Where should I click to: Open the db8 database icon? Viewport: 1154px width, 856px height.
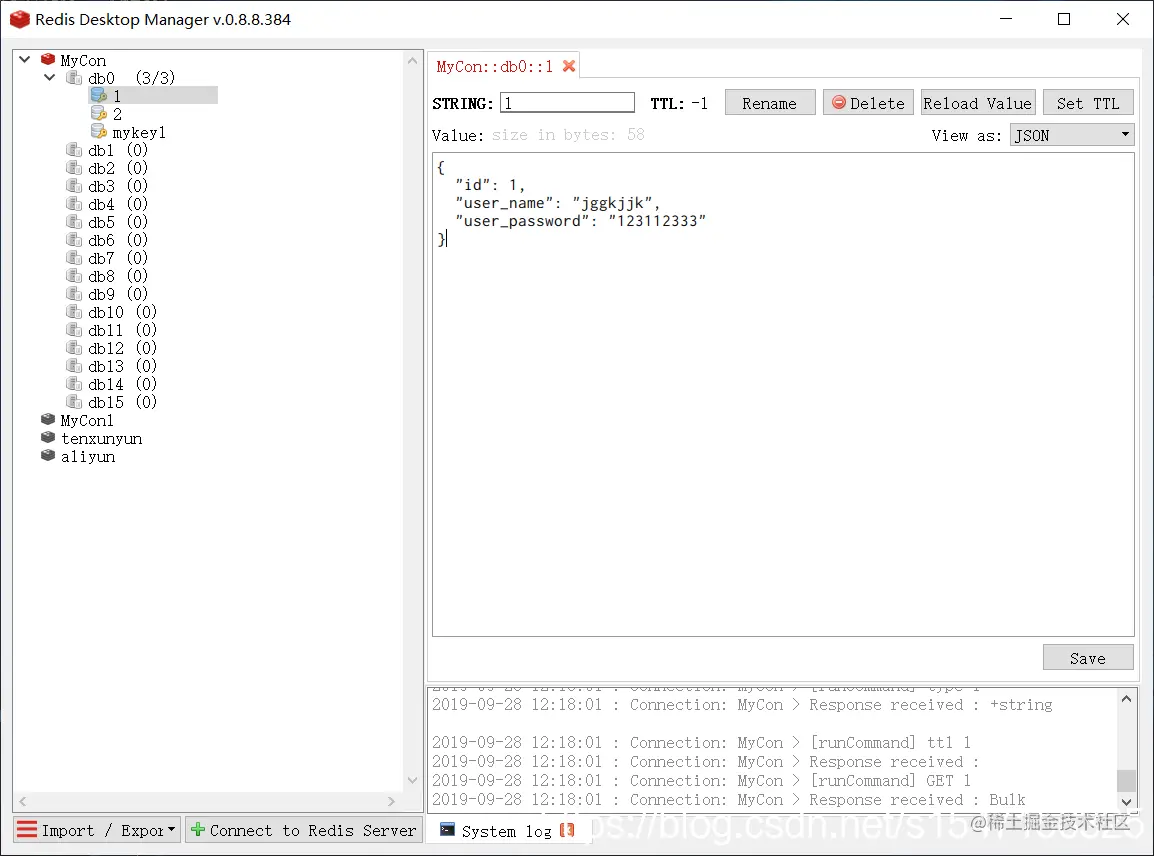(x=74, y=276)
